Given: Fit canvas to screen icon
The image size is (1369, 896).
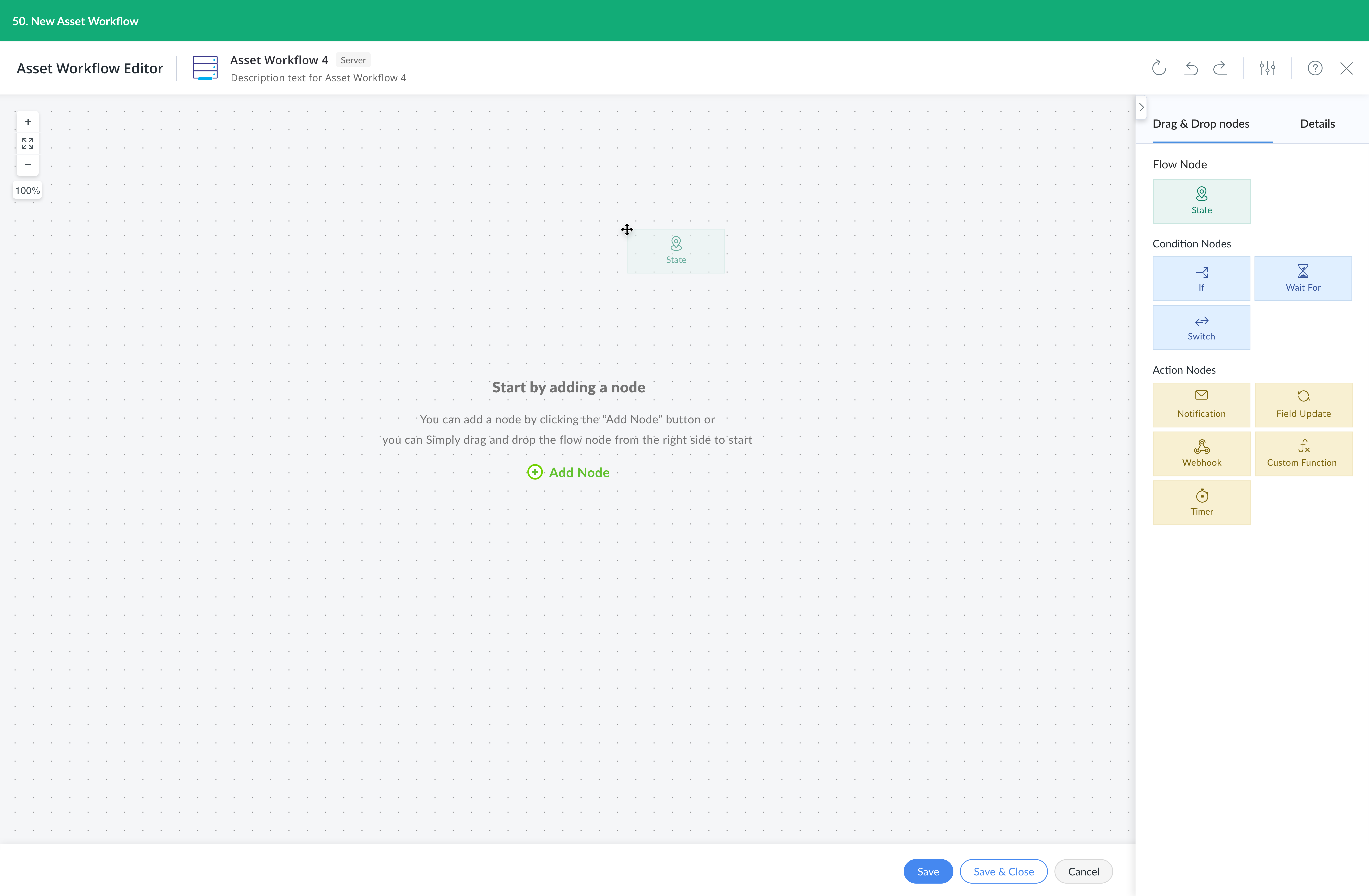Looking at the screenshot, I should (x=28, y=143).
